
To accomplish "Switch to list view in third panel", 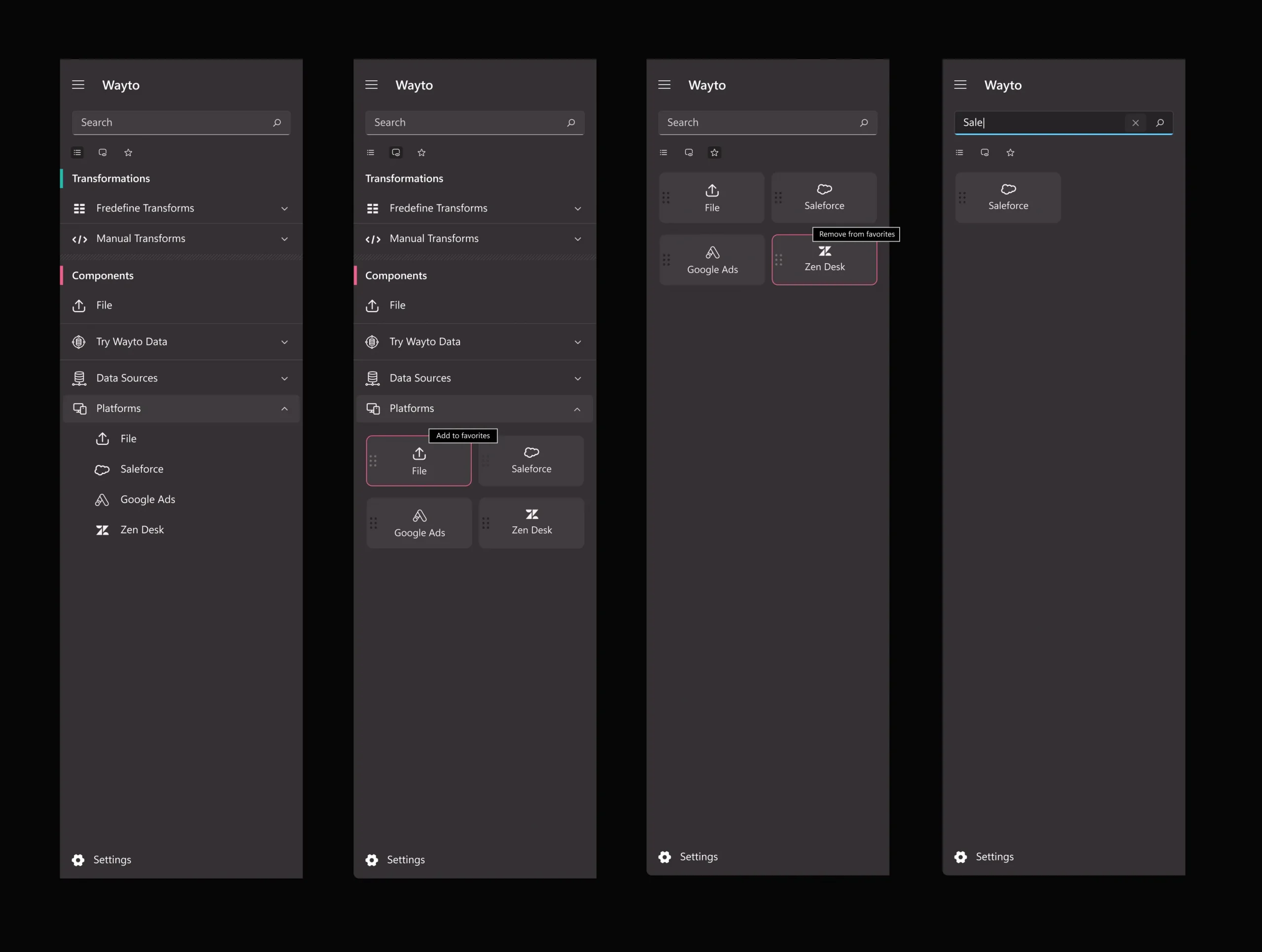I will pyautogui.click(x=664, y=152).
